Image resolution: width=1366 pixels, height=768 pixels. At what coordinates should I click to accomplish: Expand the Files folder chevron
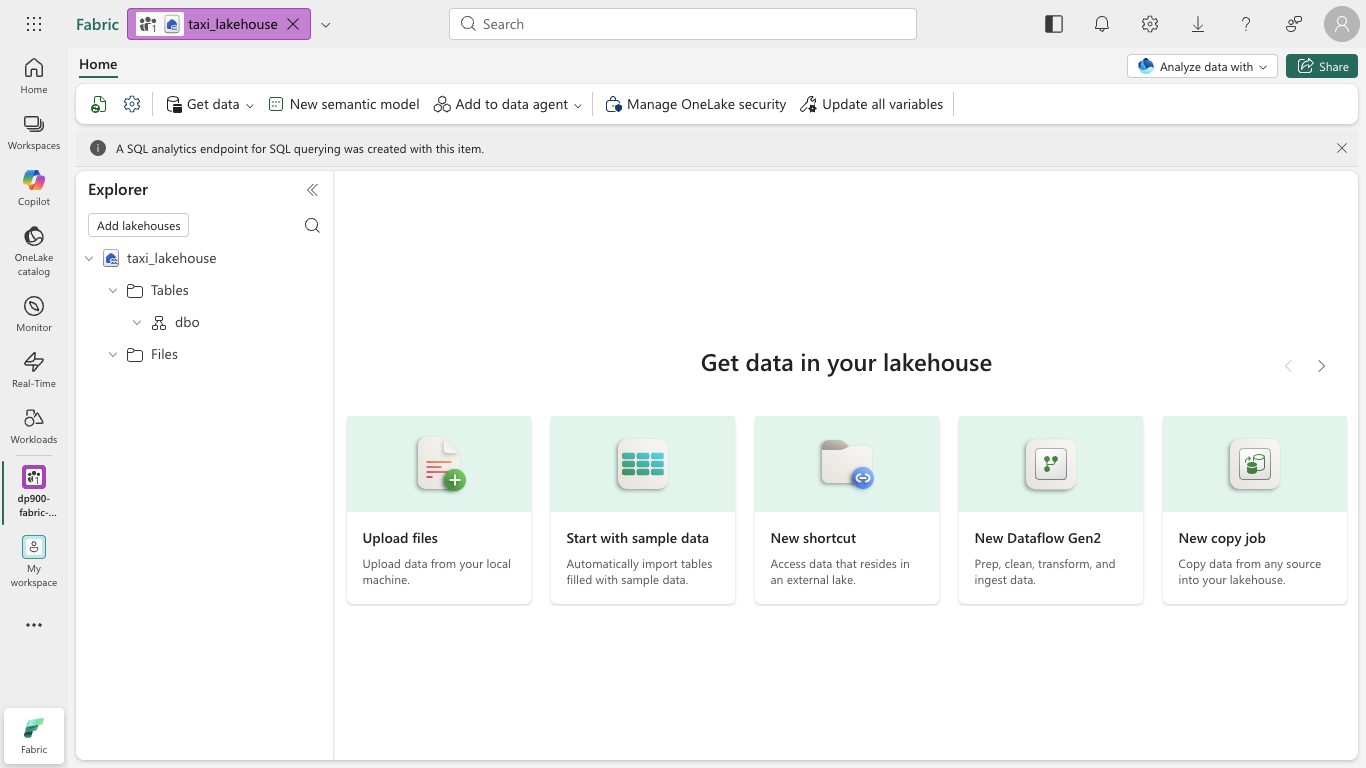click(x=113, y=354)
